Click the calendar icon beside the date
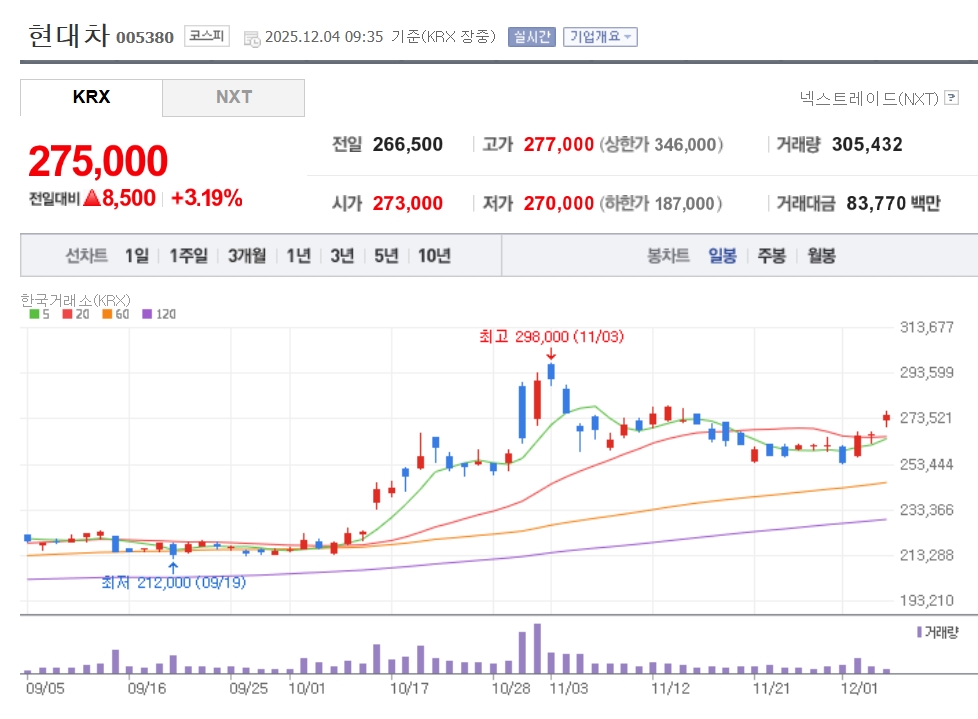978x719 pixels. pos(252,38)
